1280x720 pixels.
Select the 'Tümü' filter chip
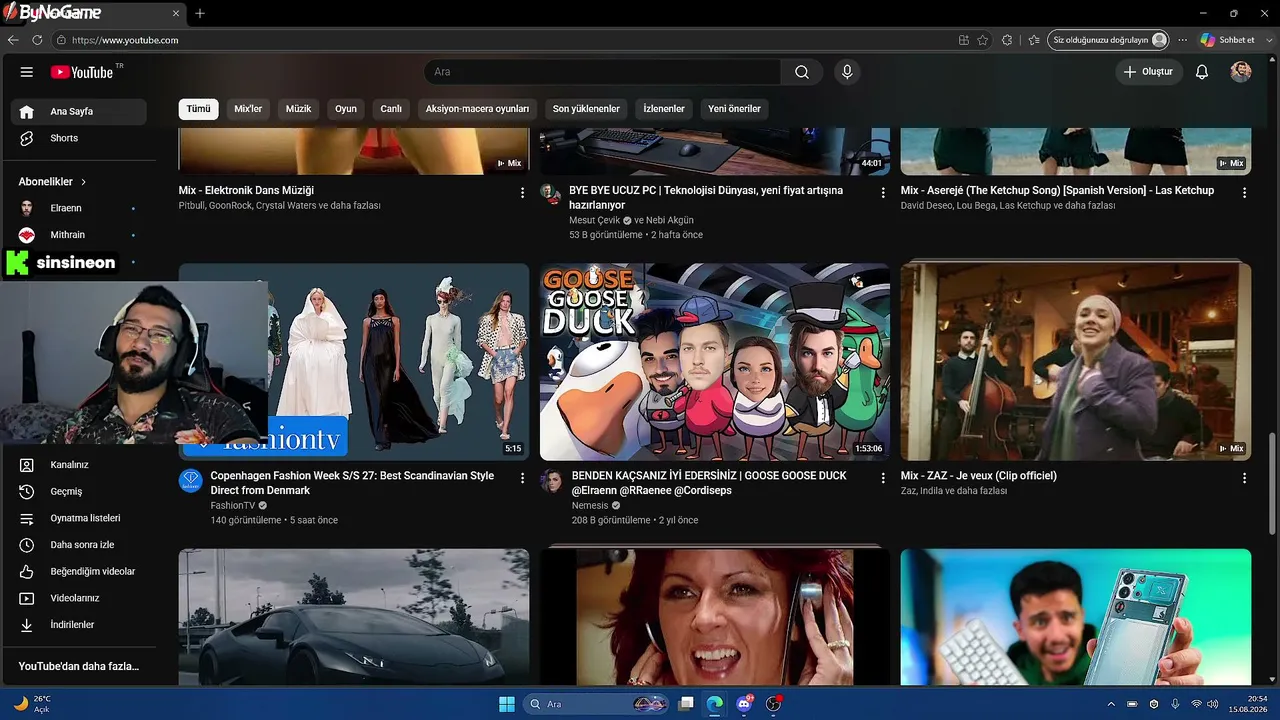[x=199, y=109]
